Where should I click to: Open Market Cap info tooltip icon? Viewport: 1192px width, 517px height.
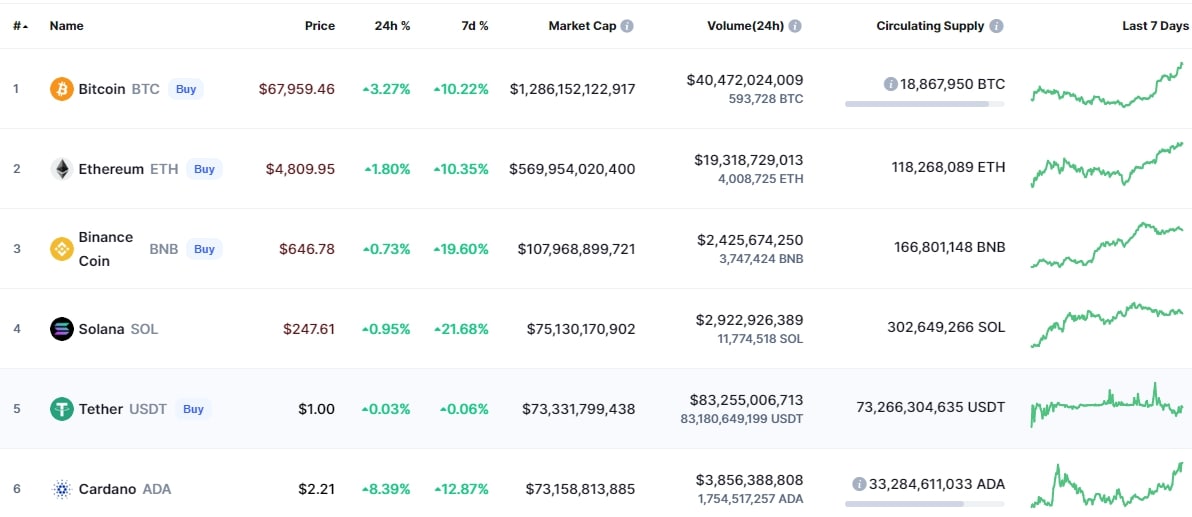pos(626,26)
